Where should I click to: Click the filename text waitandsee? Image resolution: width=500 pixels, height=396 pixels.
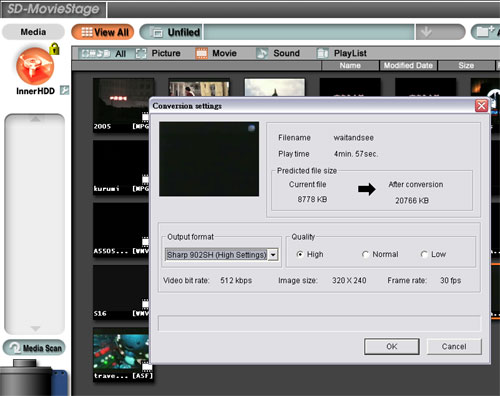point(354,138)
